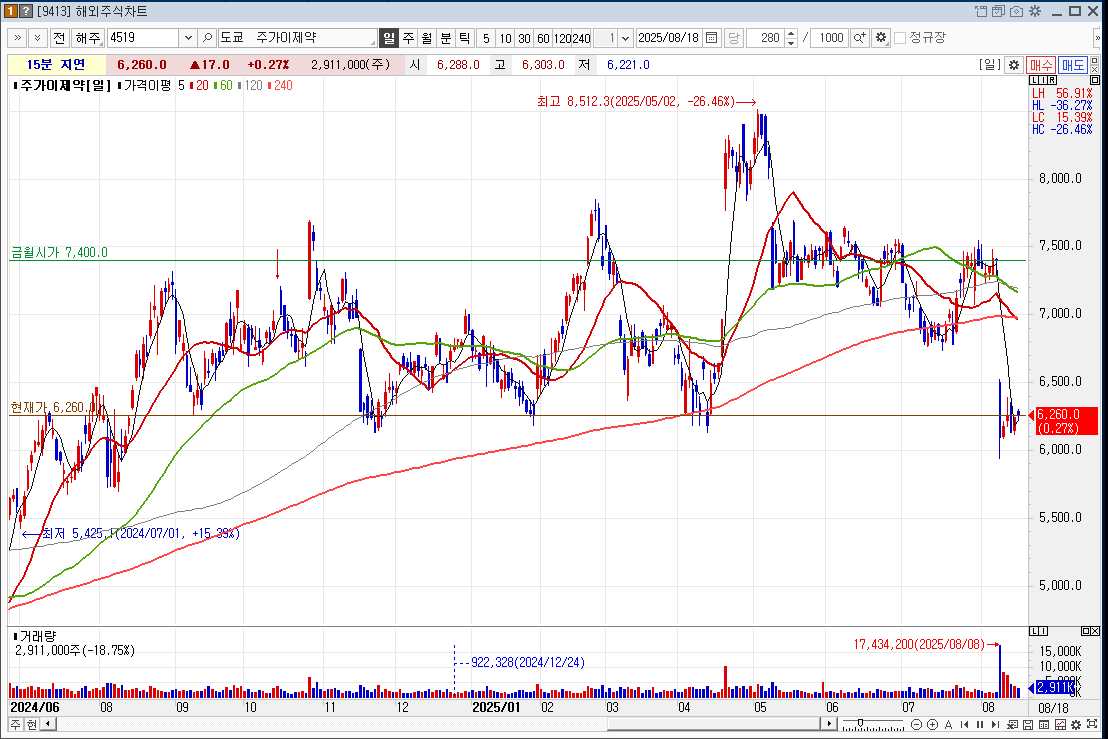Image resolution: width=1108 pixels, height=739 pixels.
Task: Enable the 정규장 checkbox
Action: click(x=900, y=38)
